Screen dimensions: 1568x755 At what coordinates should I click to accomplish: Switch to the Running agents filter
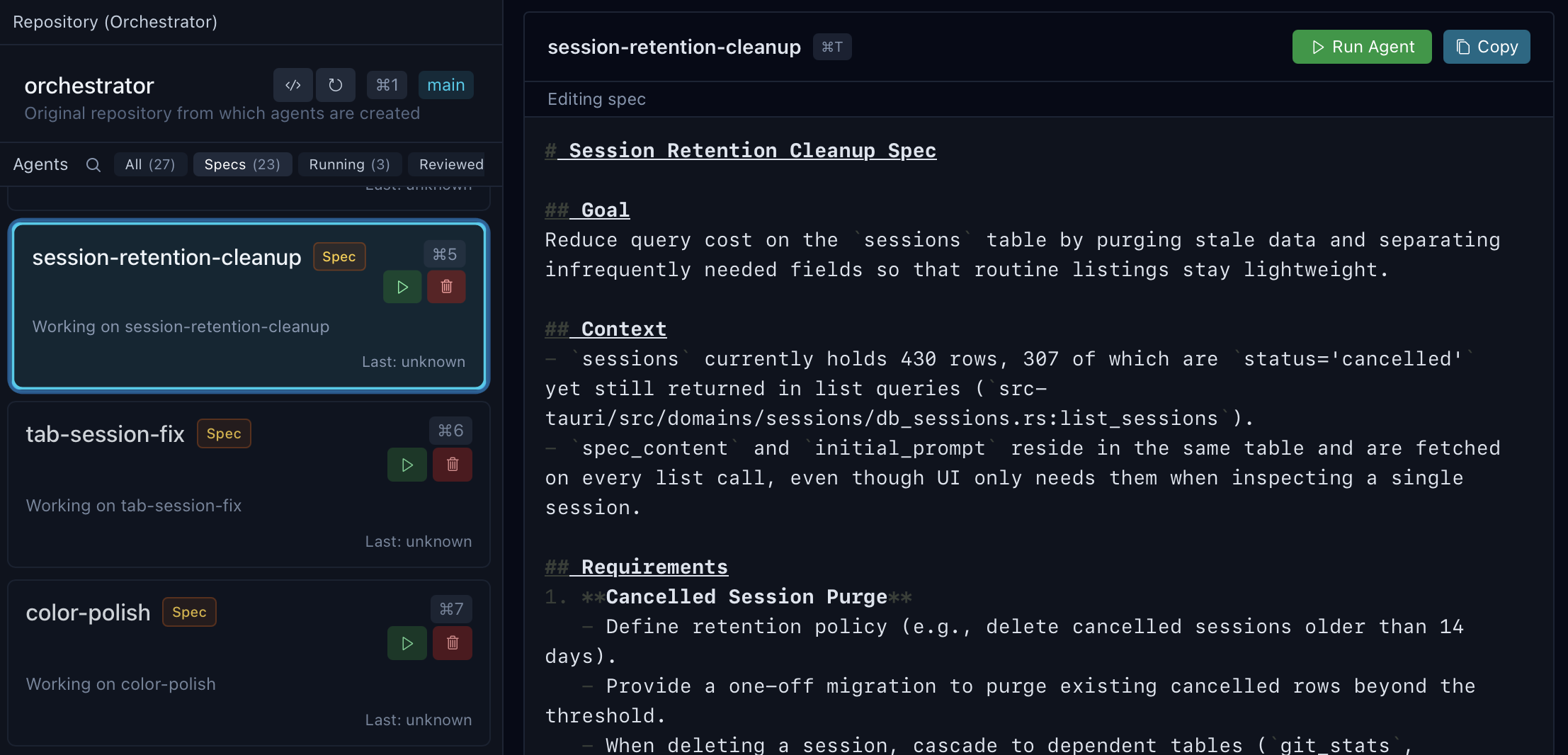(x=349, y=164)
